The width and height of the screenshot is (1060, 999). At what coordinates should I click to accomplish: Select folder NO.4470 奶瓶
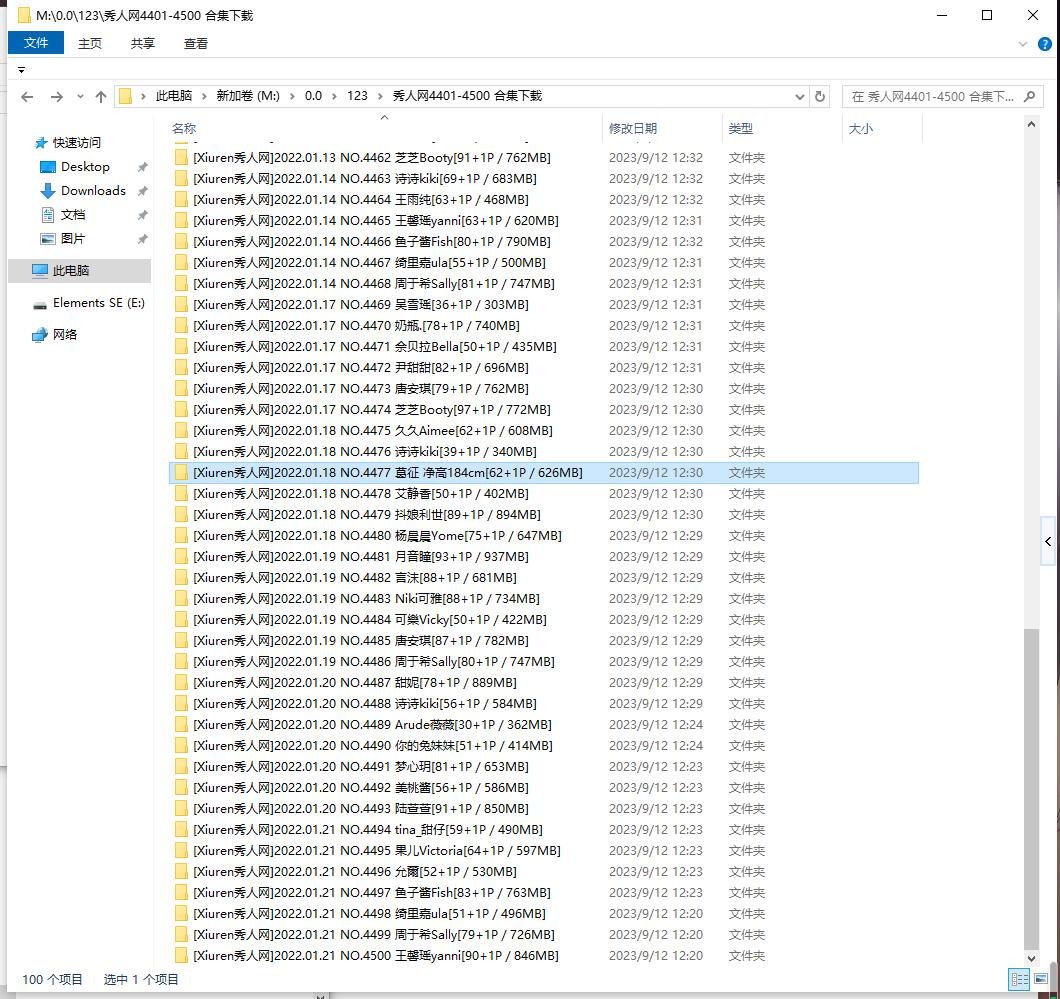(x=544, y=326)
